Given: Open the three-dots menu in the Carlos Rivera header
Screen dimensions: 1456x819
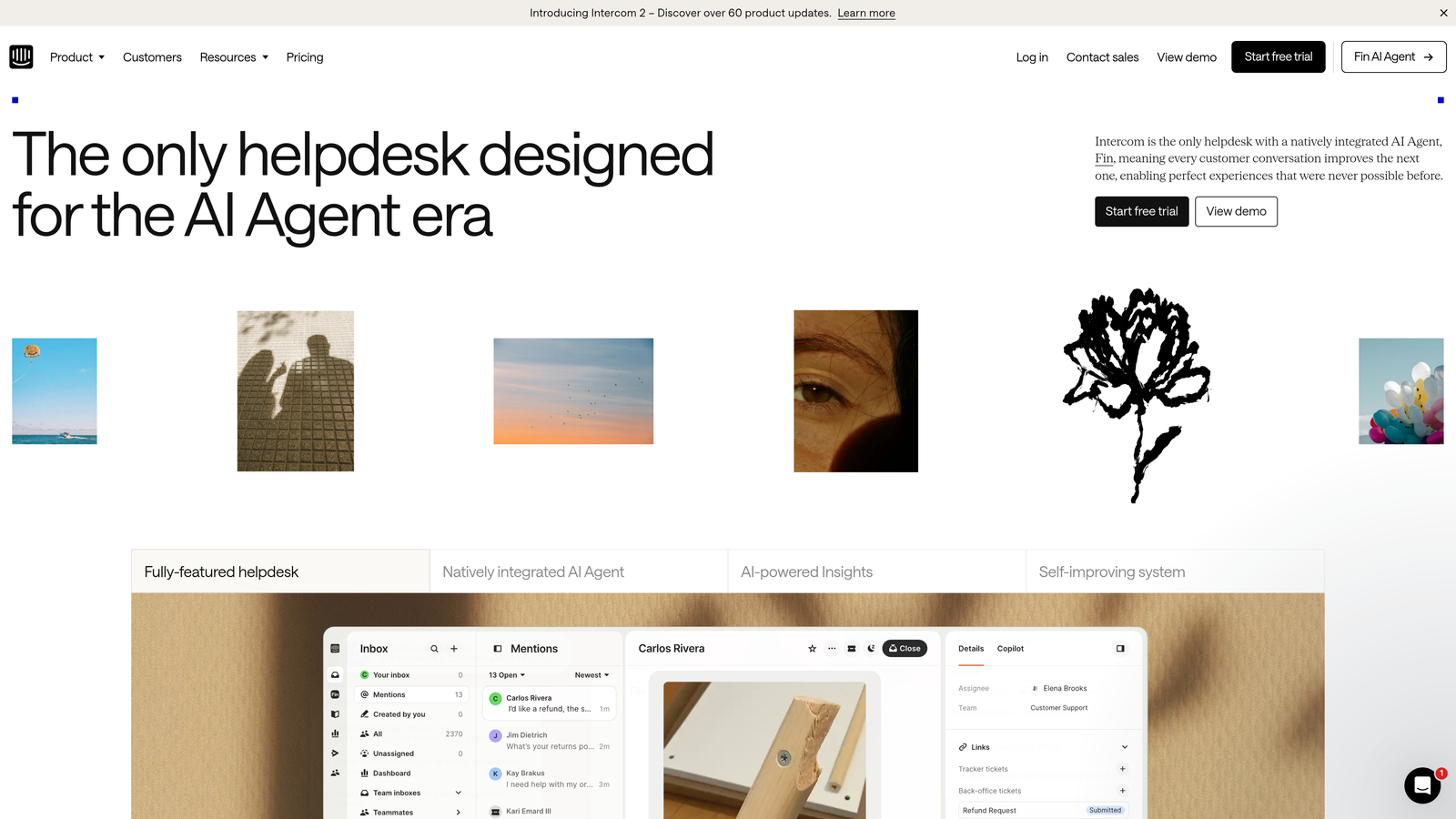Looking at the screenshot, I should point(832,649).
